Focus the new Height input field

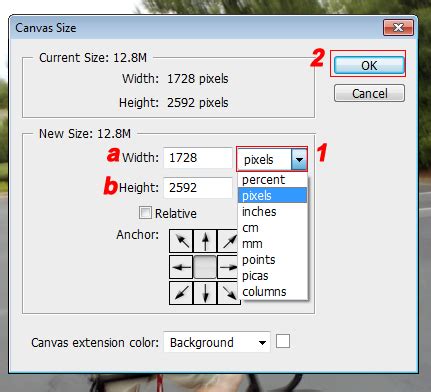point(198,188)
